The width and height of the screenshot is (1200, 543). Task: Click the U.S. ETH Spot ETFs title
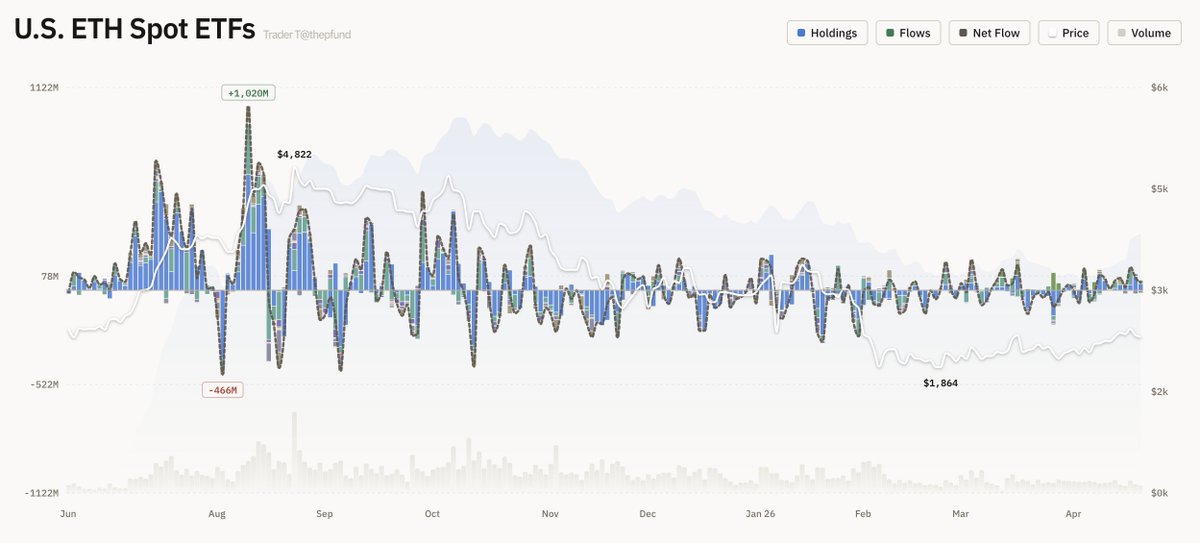tap(134, 31)
